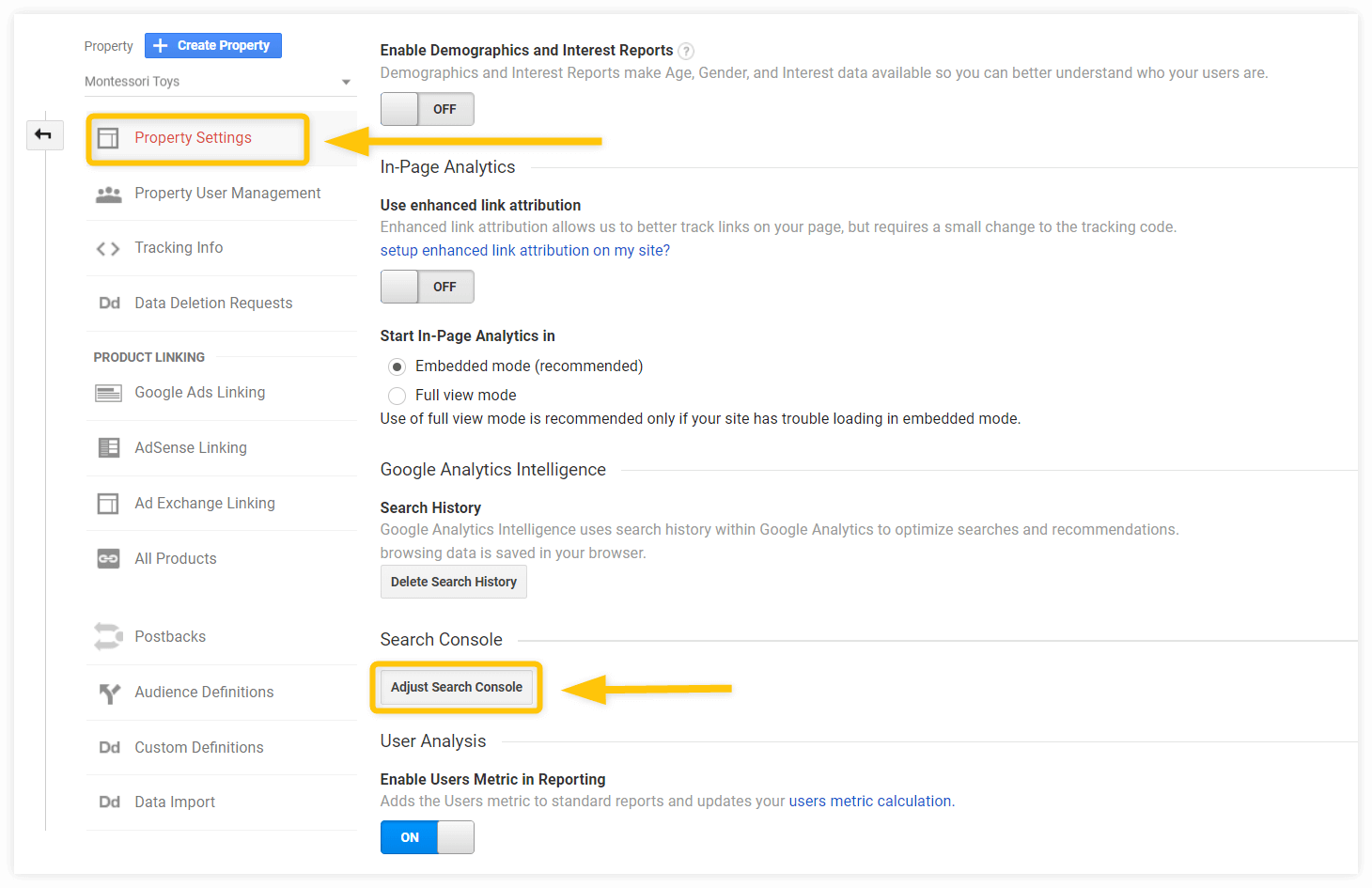Select Full view mode radio button
The width and height of the screenshot is (1372, 888).
coord(398,396)
